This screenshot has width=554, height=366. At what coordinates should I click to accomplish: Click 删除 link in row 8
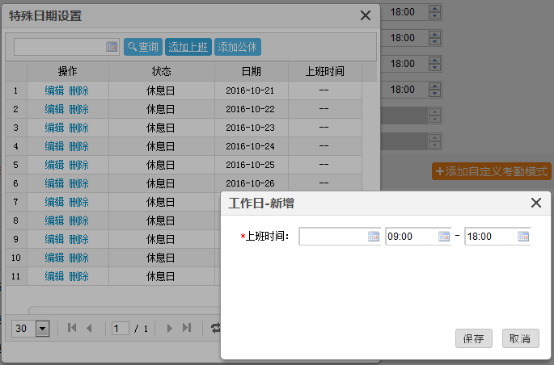click(x=79, y=221)
